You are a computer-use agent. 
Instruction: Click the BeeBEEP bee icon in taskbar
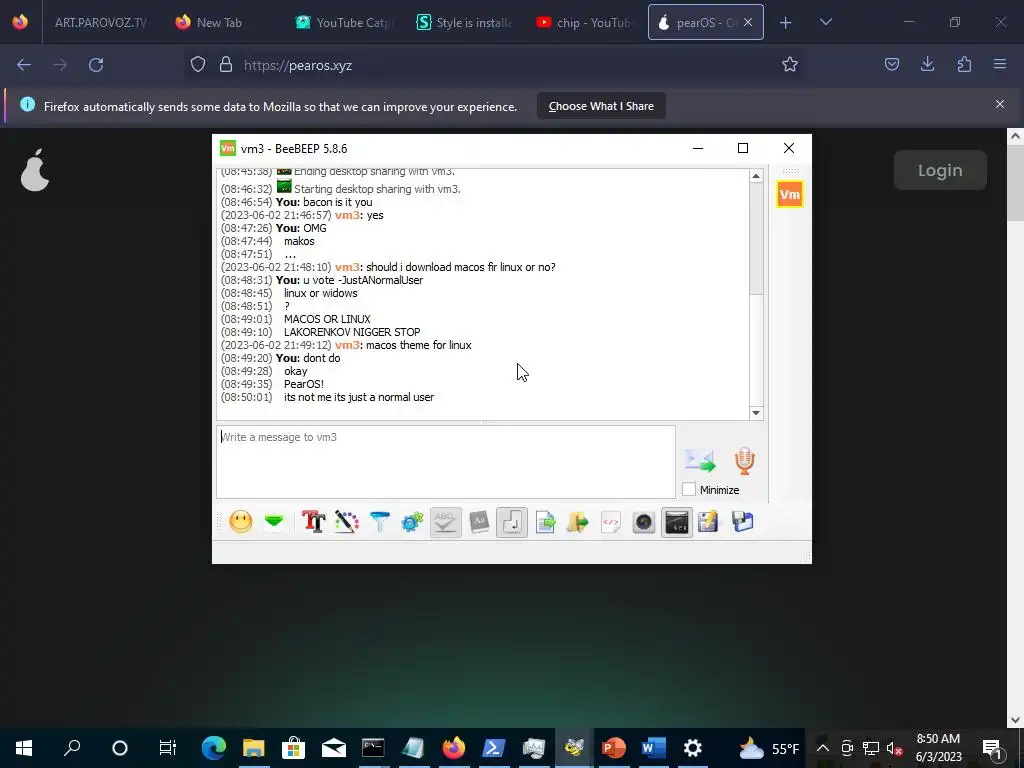pos(574,747)
